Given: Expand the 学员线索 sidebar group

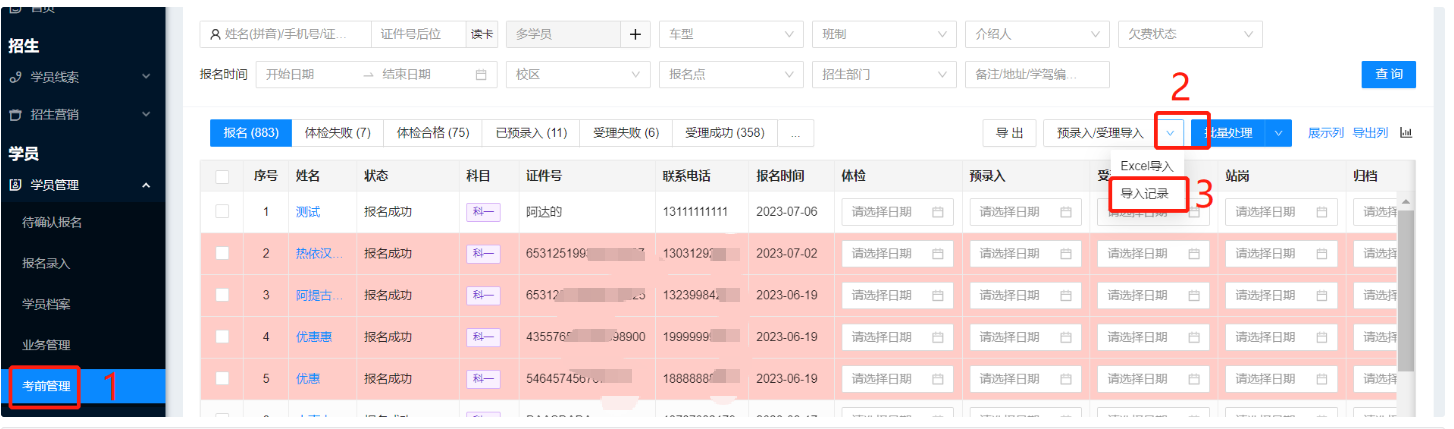Looking at the screenshot, I should pyautogui.click(x=146, y=77).
